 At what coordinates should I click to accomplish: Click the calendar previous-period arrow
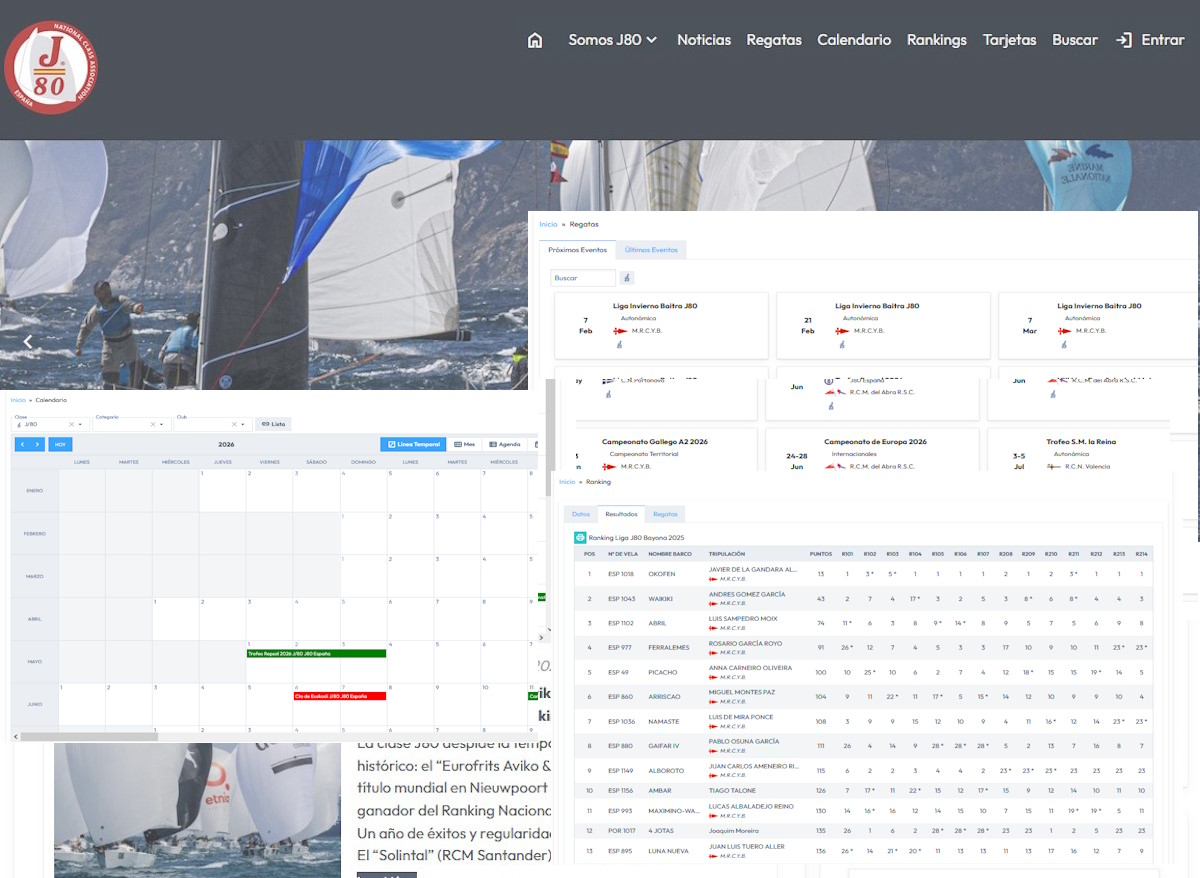tap(22, 444)
